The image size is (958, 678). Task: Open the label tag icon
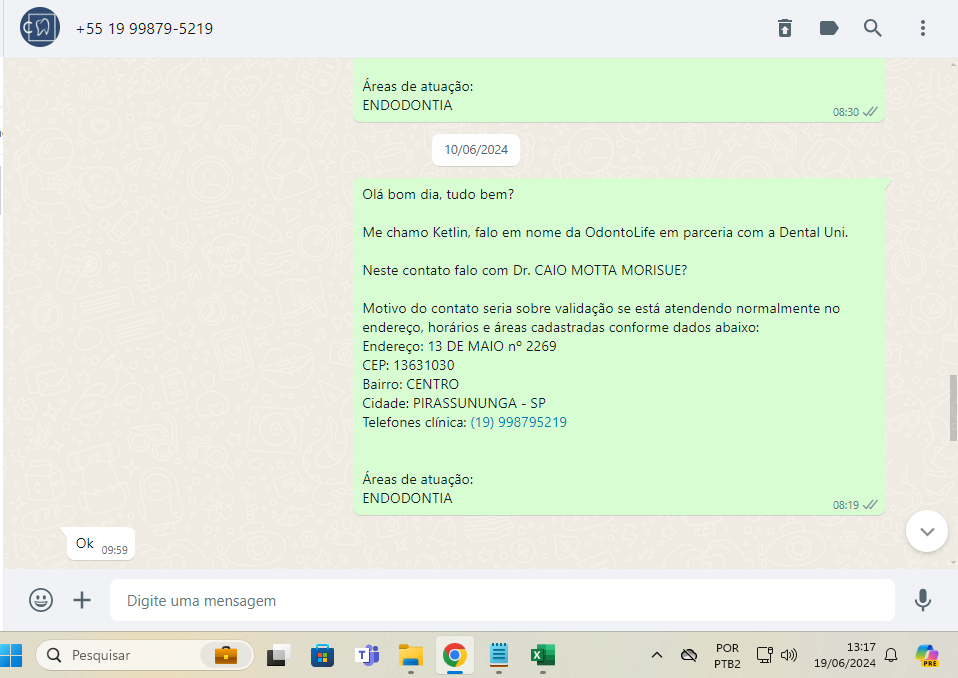point(828,28)
